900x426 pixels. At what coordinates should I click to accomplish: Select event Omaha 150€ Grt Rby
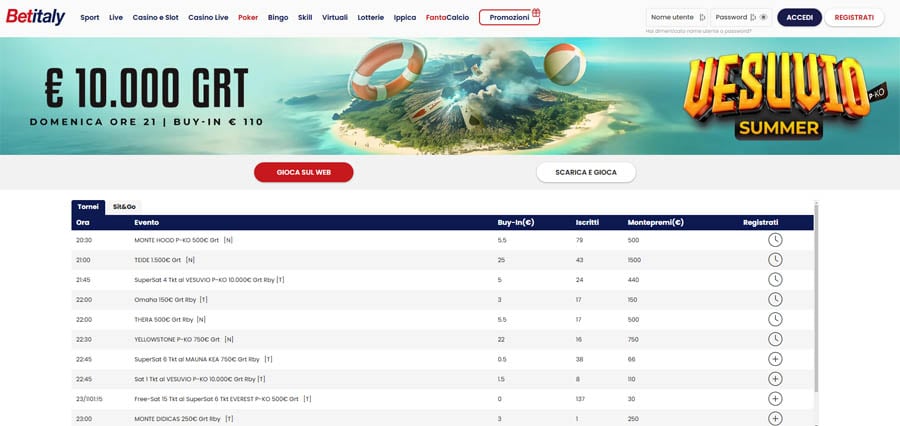click(170, 300)
